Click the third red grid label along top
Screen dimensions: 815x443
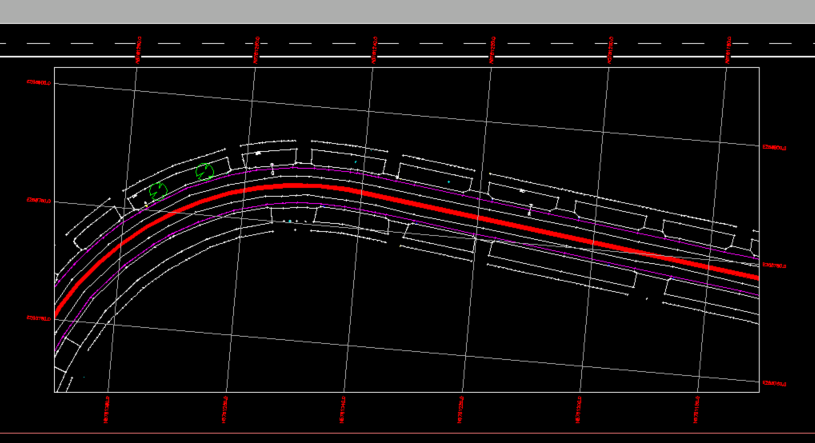pos(375,48)
